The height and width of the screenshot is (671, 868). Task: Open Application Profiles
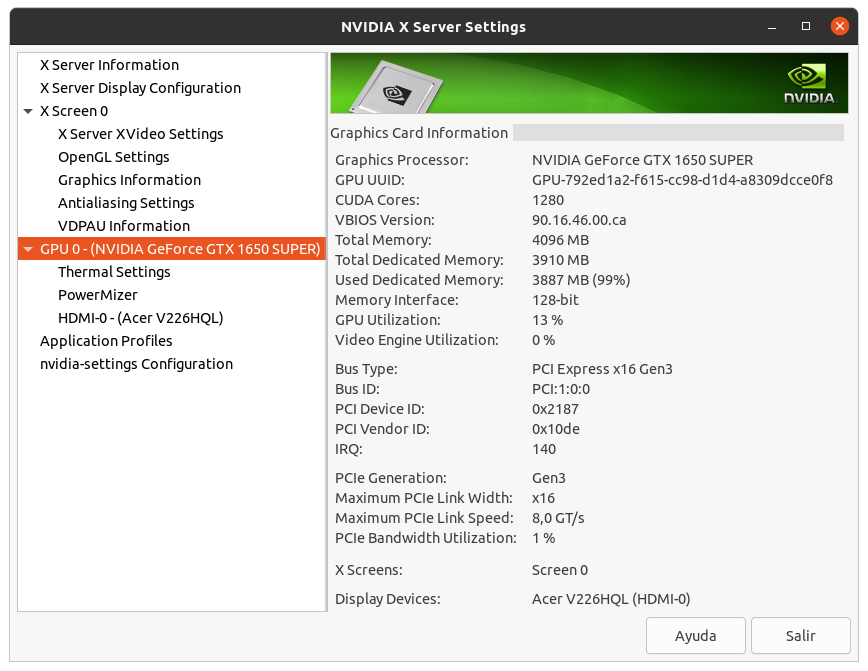106,341
